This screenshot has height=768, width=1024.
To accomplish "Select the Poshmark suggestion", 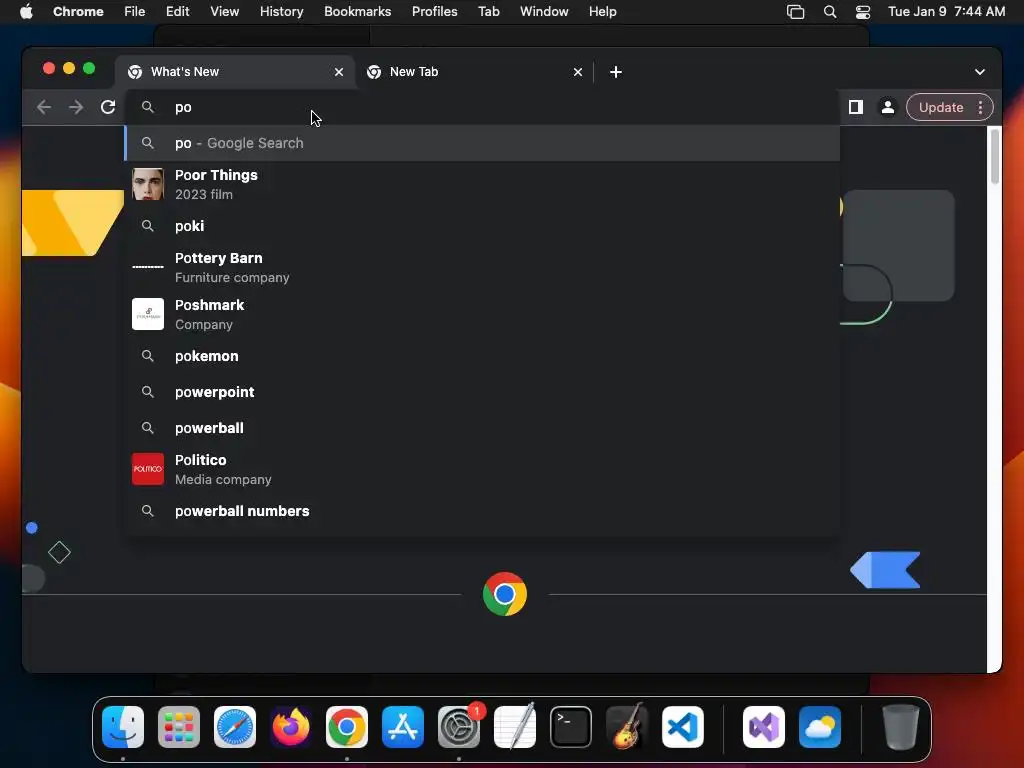I will (482, 314).
